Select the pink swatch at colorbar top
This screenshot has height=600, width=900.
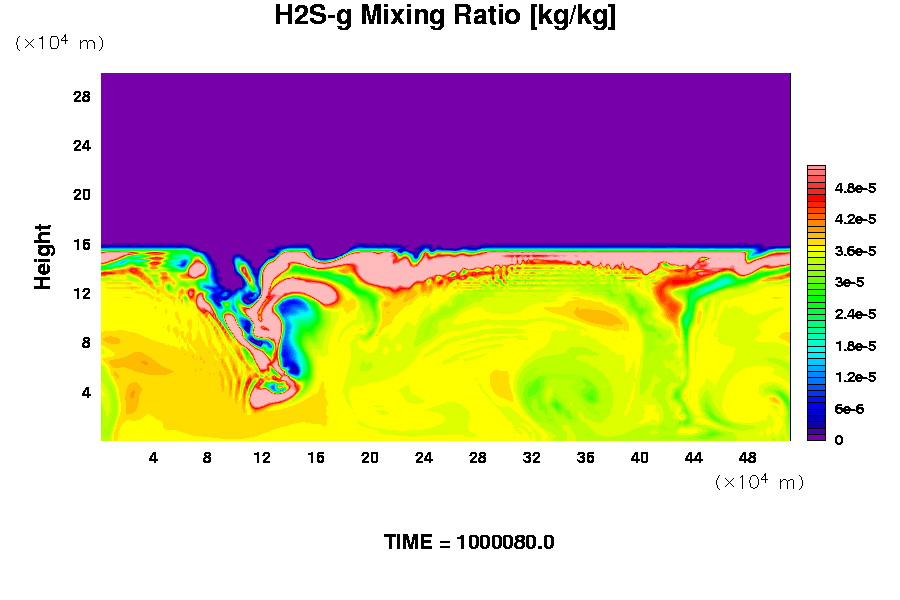point(815,171)
